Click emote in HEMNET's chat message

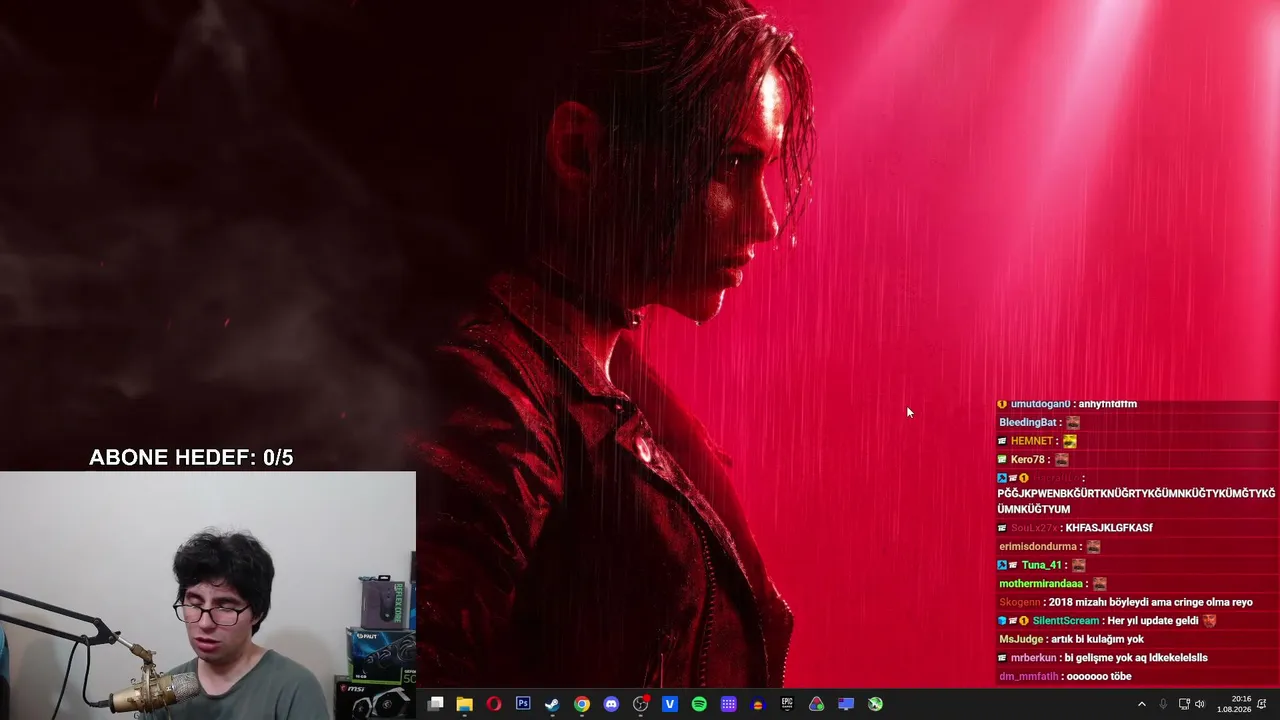click(1070, 441)
